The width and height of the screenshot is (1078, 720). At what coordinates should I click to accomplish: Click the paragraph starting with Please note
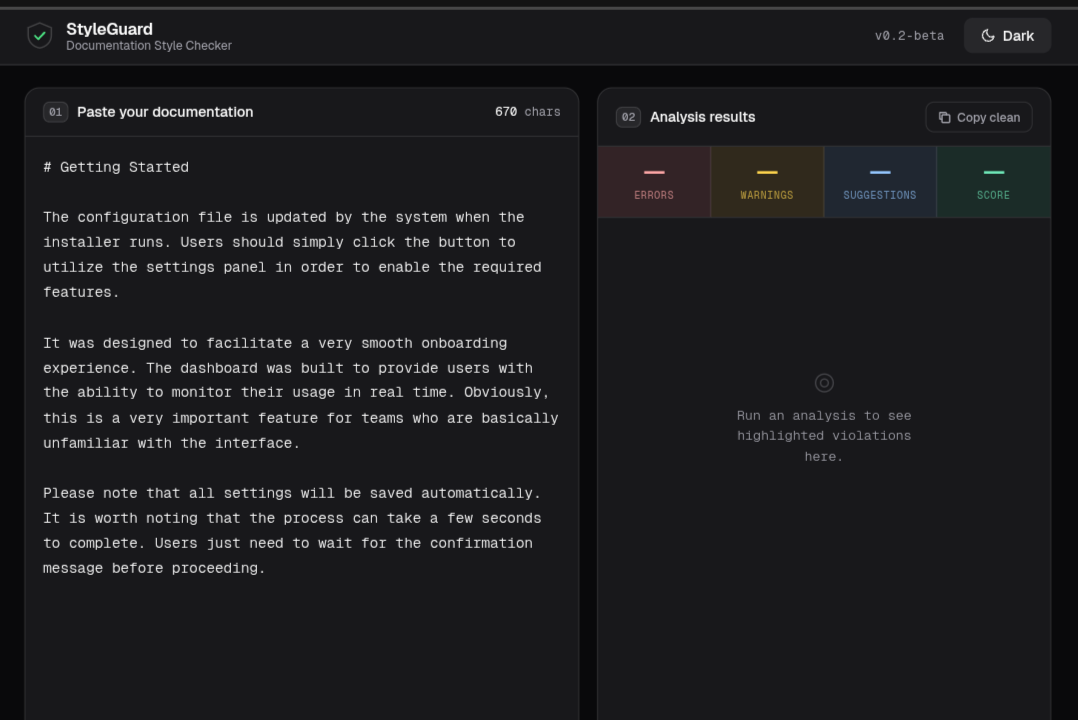click(x=292, y=530)
